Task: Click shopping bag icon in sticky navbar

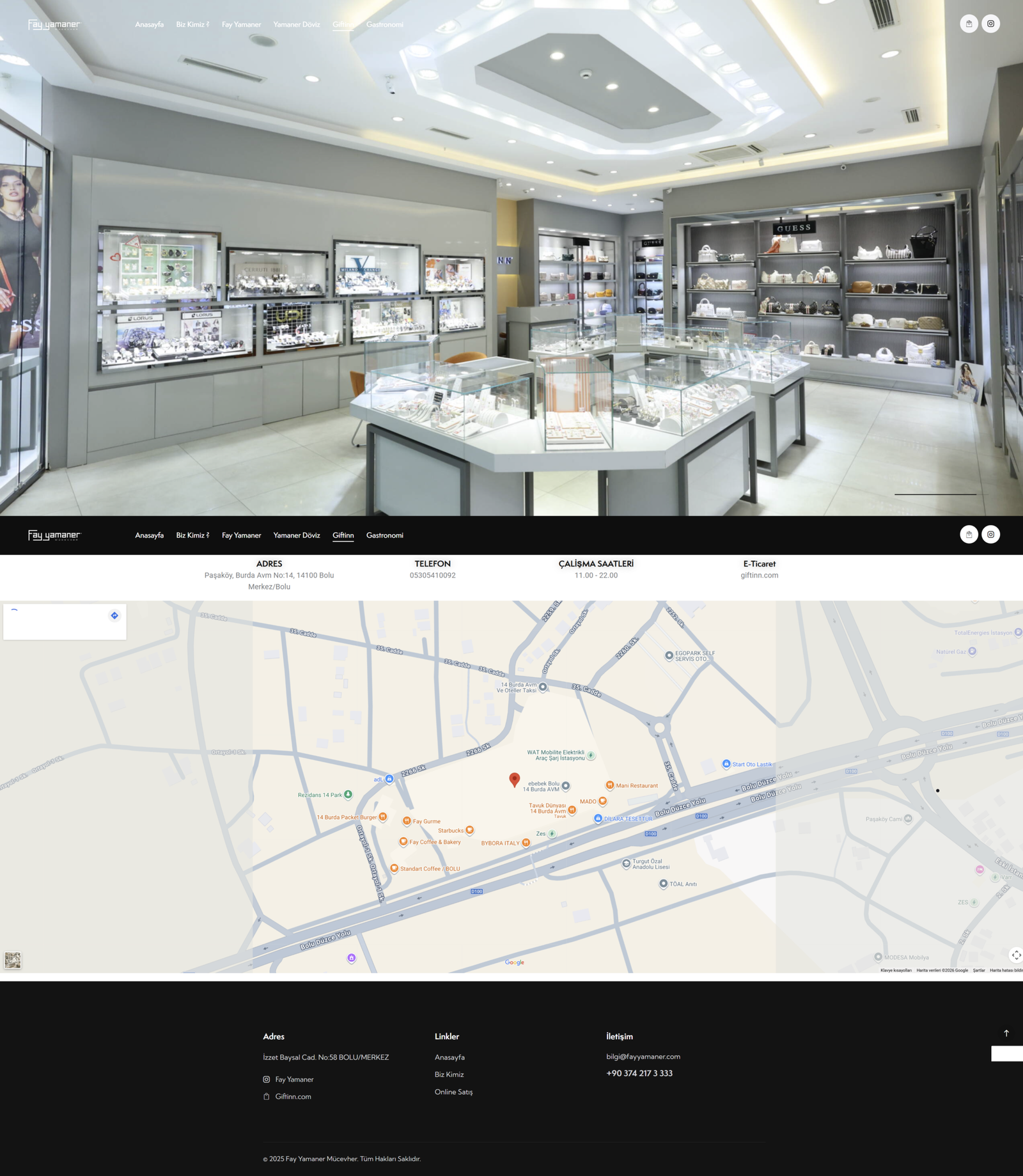Action: (x=969, y=535)
